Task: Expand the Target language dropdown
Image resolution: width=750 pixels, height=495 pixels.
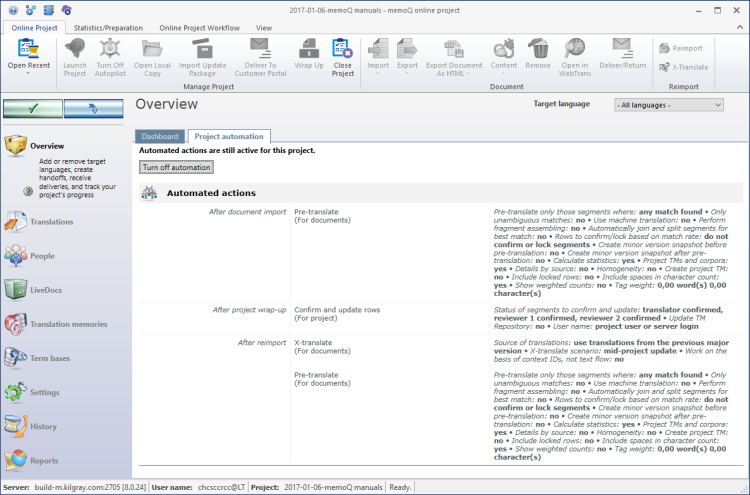Action: pyautogui.click(x=668, y=104)
